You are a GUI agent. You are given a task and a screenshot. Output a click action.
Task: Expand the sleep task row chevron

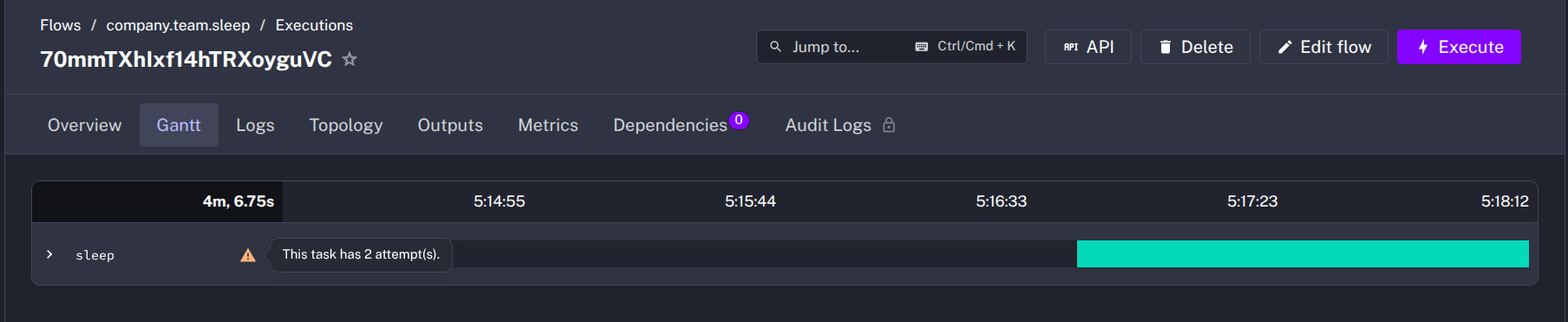pyautogui.click(x=49, y=254)
